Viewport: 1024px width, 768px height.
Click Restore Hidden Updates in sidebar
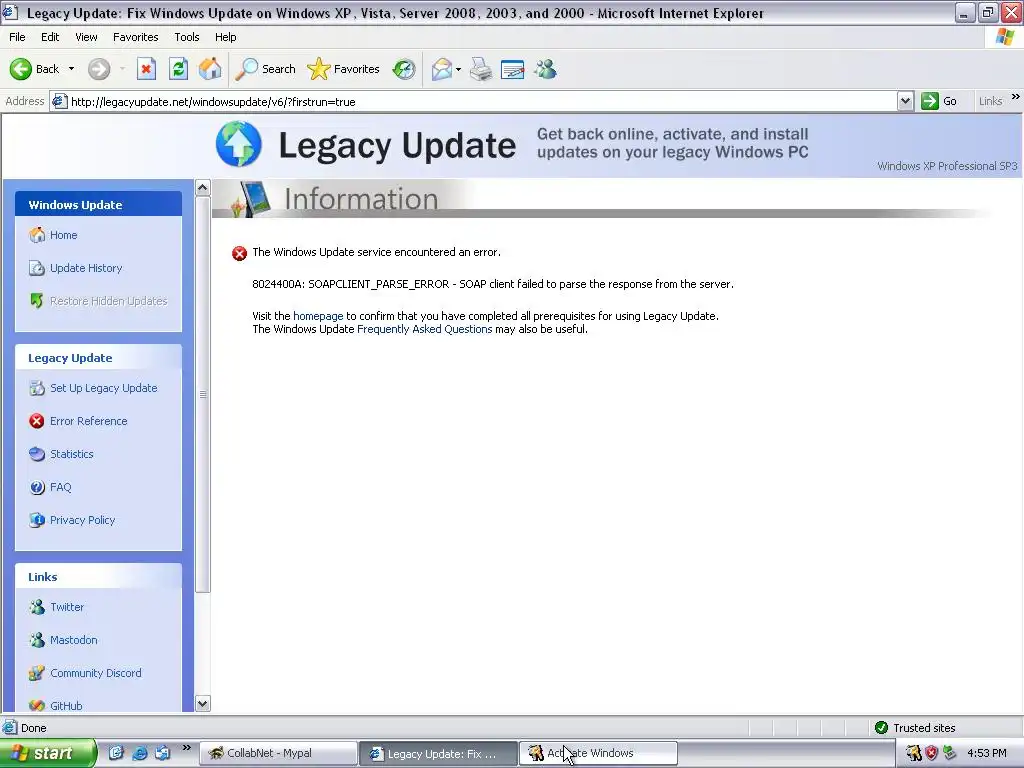coord(108,301)
